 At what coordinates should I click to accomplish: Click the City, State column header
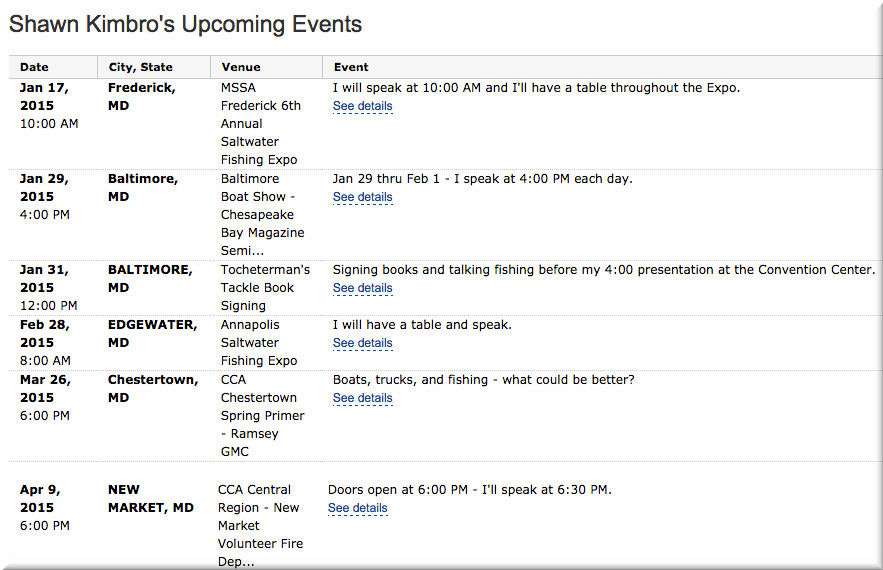(140, 67)
